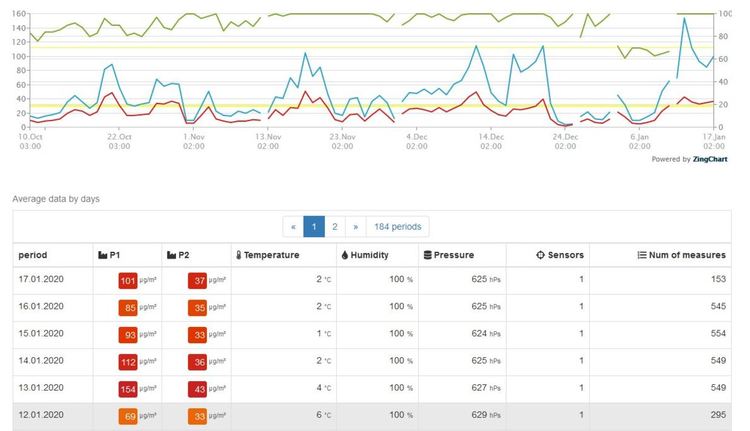750x431 pixels.
Task: Click the 554 measures count cell
Action: click(661, 334)
